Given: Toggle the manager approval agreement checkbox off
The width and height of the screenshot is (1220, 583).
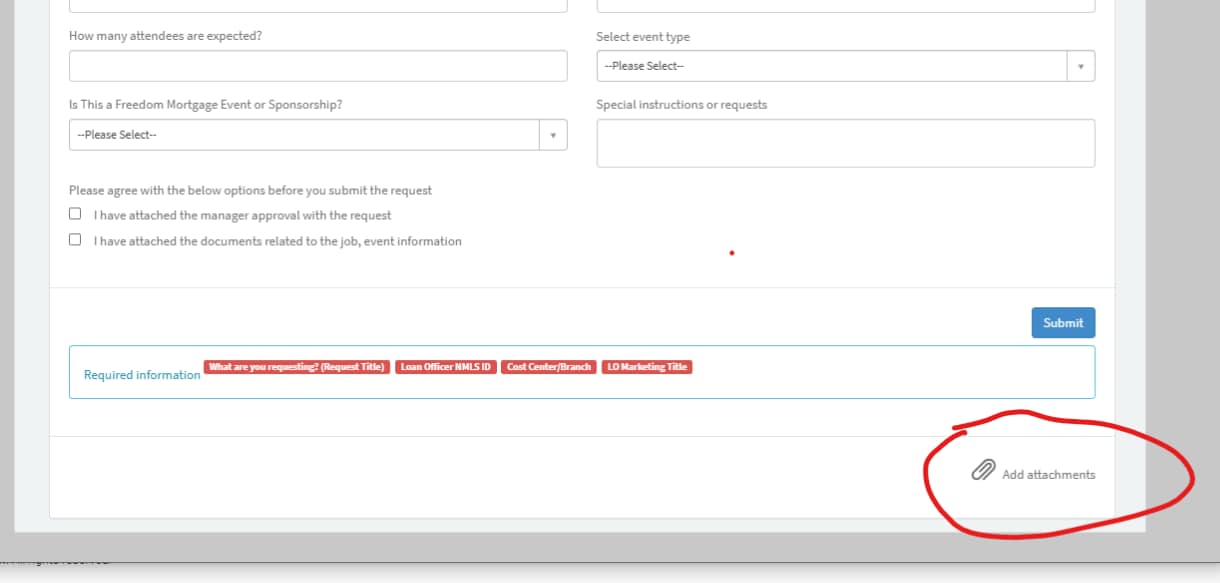Looking at the screenshot, I should click(x=75, y=213).
